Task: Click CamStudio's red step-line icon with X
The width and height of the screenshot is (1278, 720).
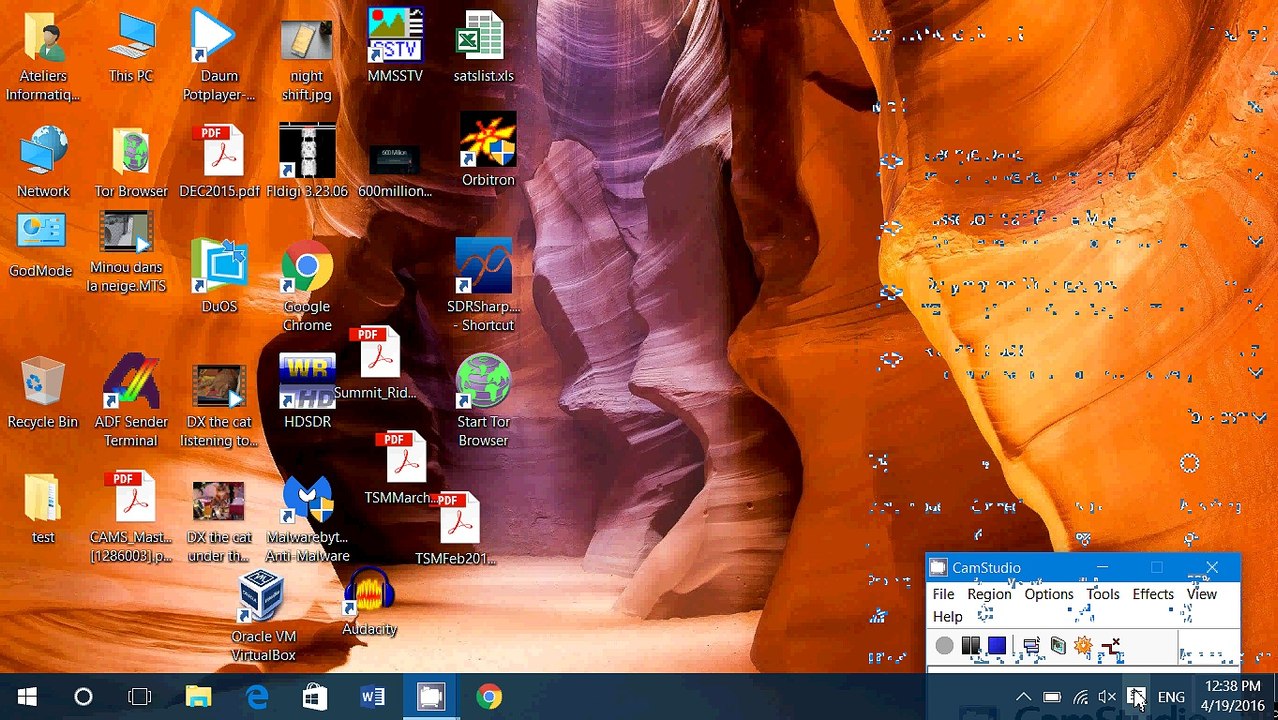Action: pos(1110,647)
